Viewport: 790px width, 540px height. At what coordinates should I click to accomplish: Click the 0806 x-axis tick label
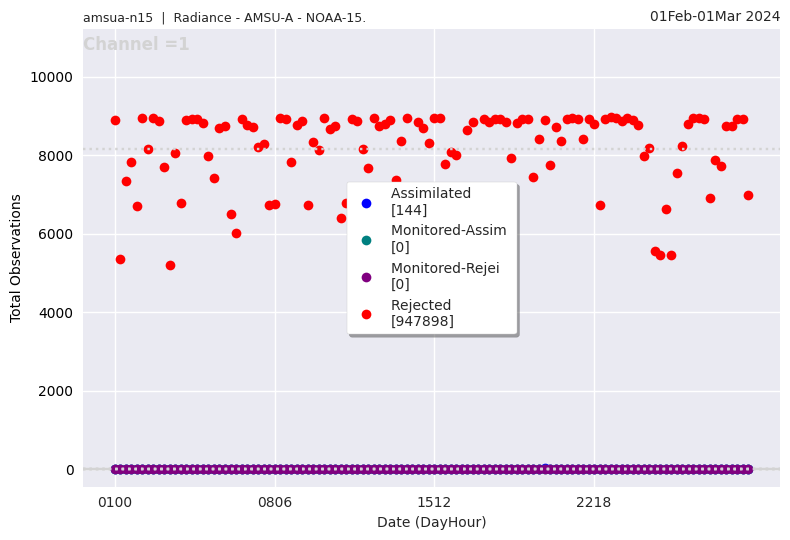point(275,501)
